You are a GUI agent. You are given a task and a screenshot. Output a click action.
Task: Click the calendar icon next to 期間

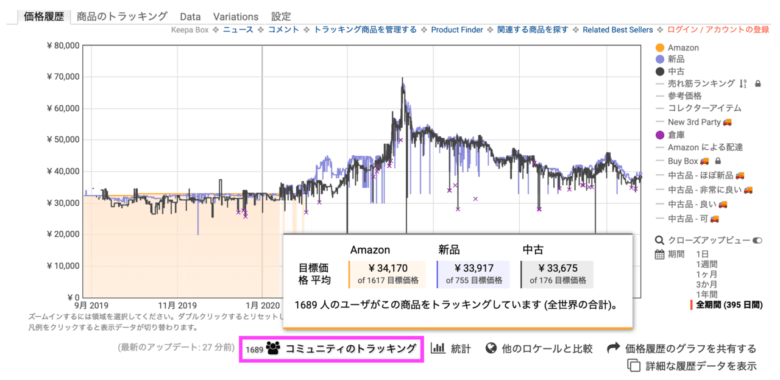660,255
